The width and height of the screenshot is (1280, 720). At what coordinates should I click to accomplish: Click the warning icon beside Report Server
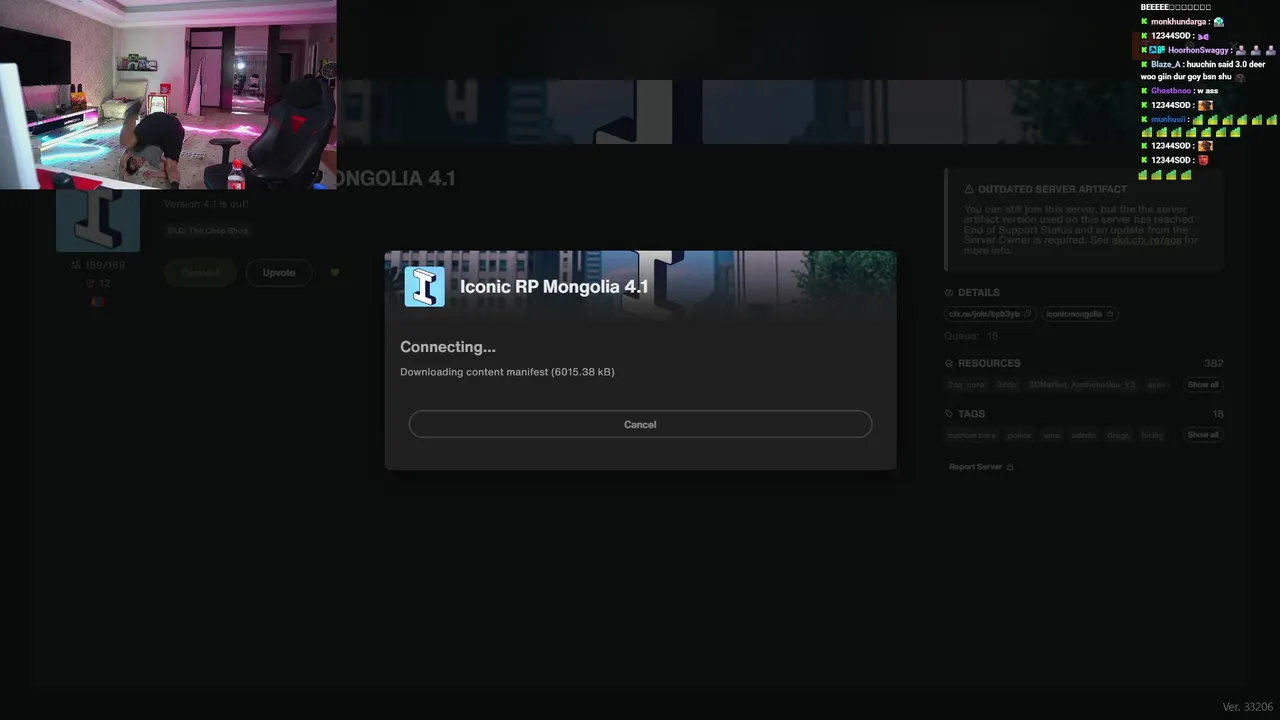click(x=1010, y=467)
